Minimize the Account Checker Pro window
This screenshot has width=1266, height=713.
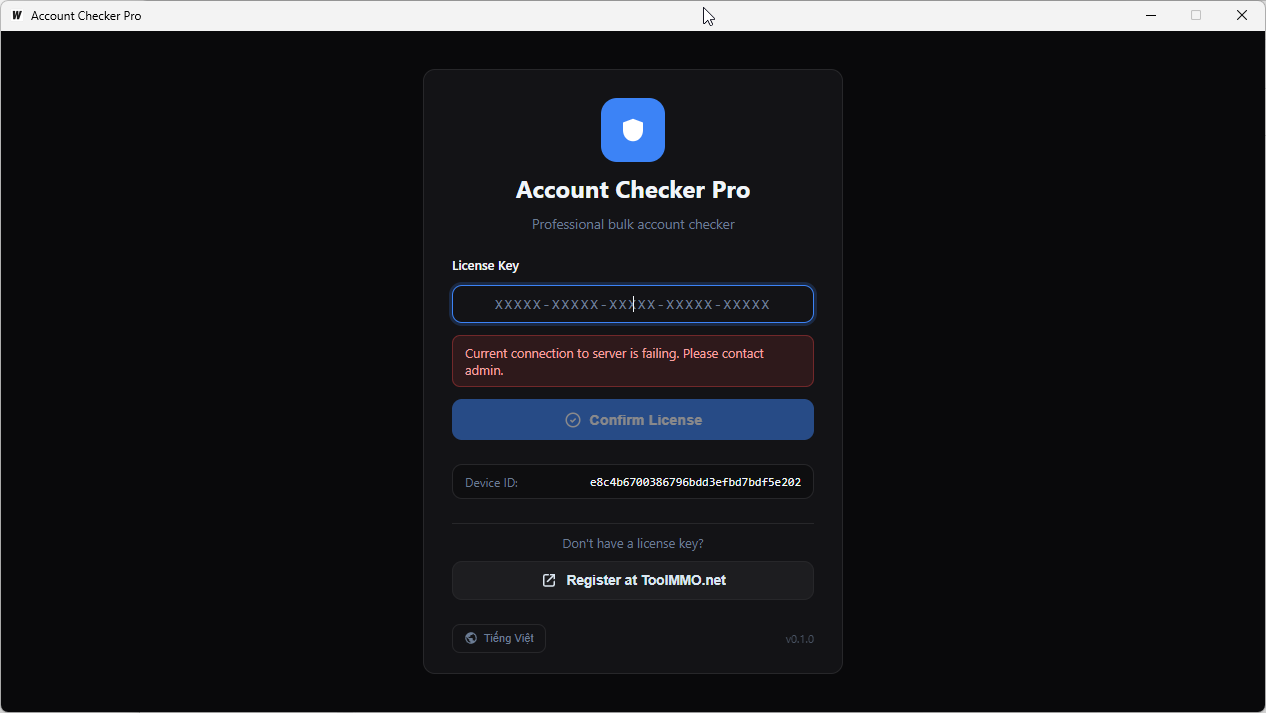coord(1151,15)
